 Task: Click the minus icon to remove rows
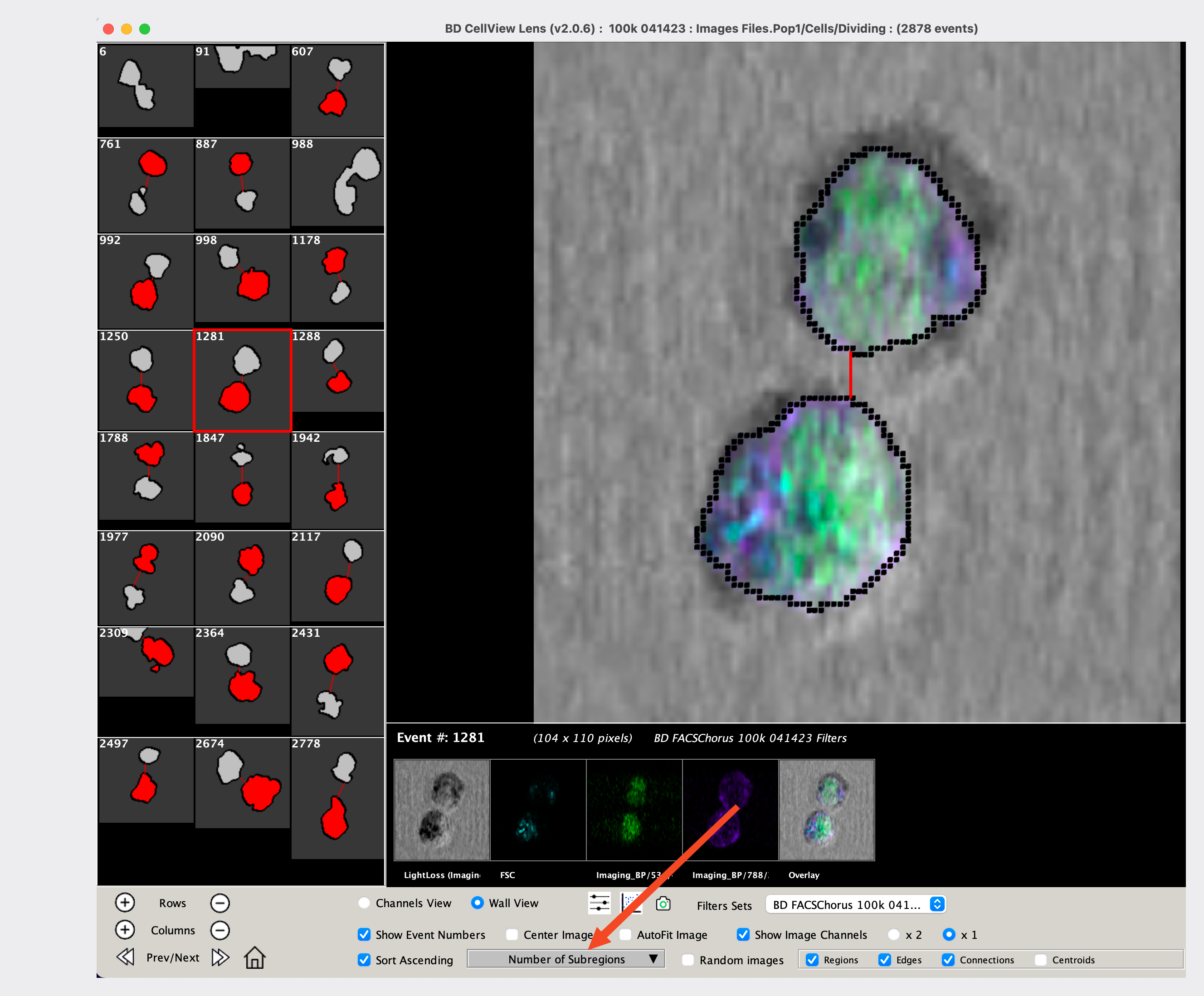tap(219, 903)
